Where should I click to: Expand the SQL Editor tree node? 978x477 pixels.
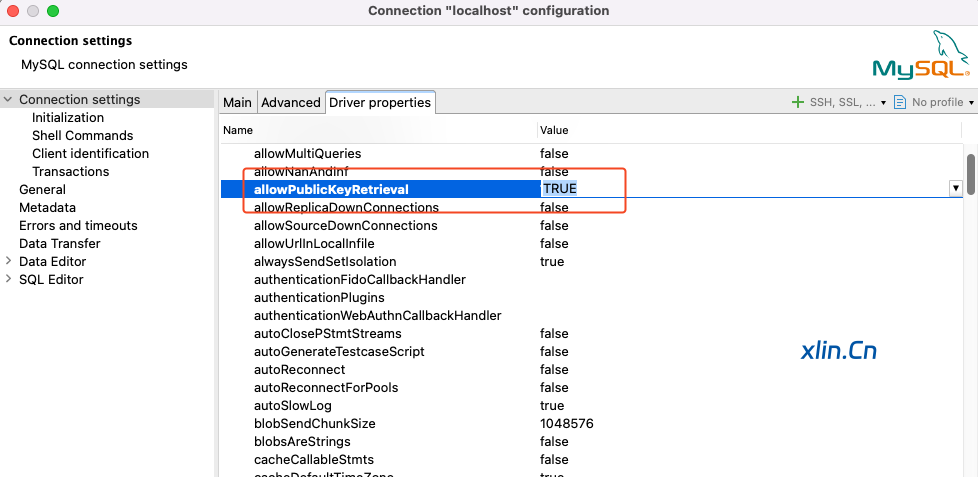9,280
